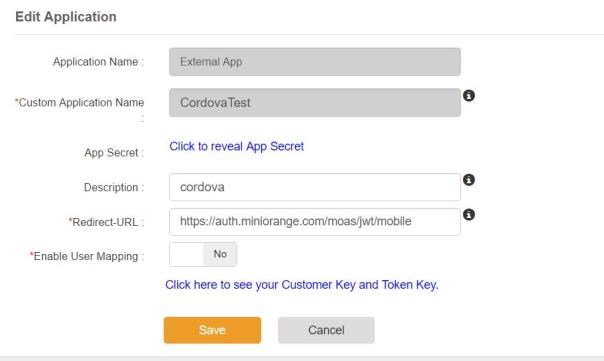Toggle the Enable User Mapping switch handle

pyautogui.click(x=186, y=254)
